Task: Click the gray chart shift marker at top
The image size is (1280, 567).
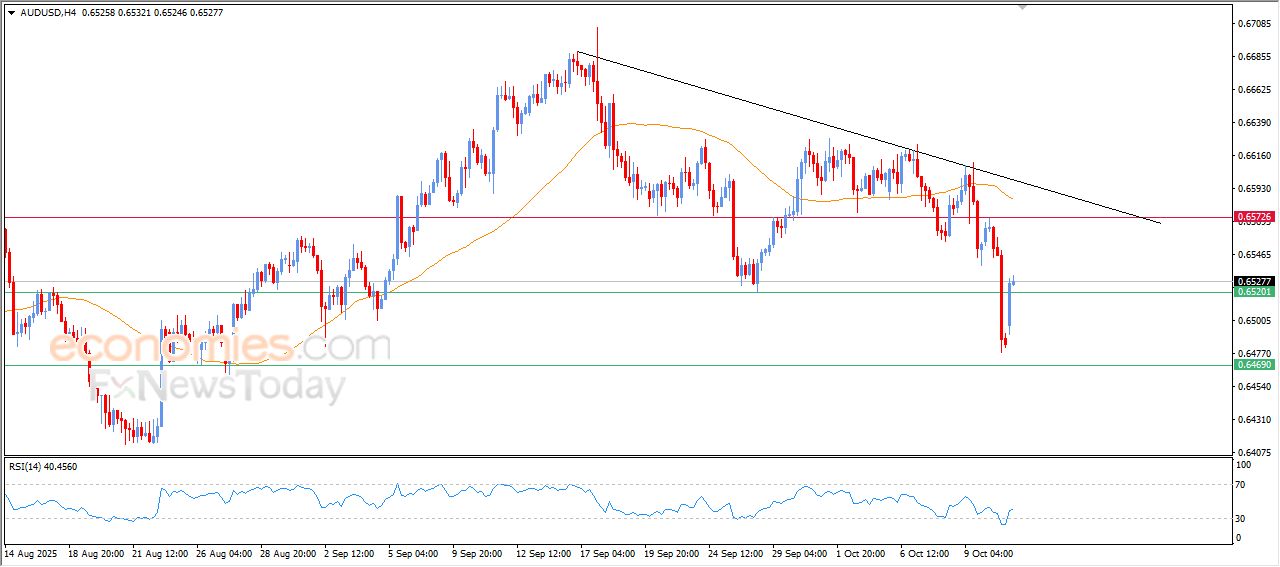Action: pyautogui.click(x=1022, y=6)
